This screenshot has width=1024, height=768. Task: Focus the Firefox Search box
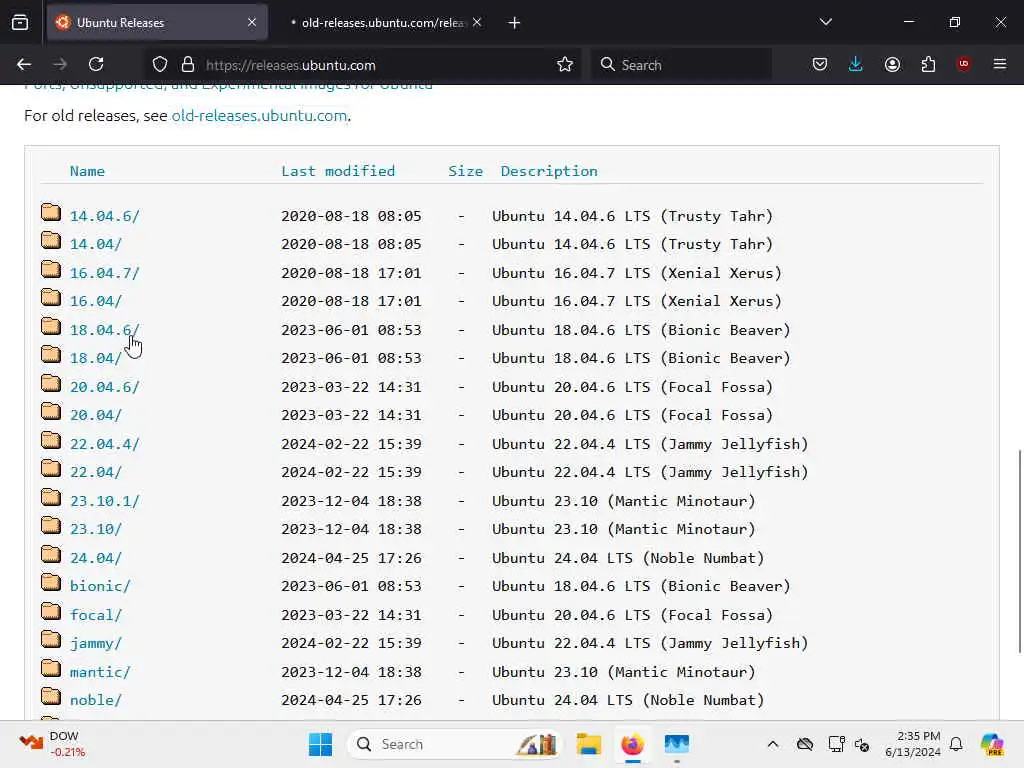(681, 65)
